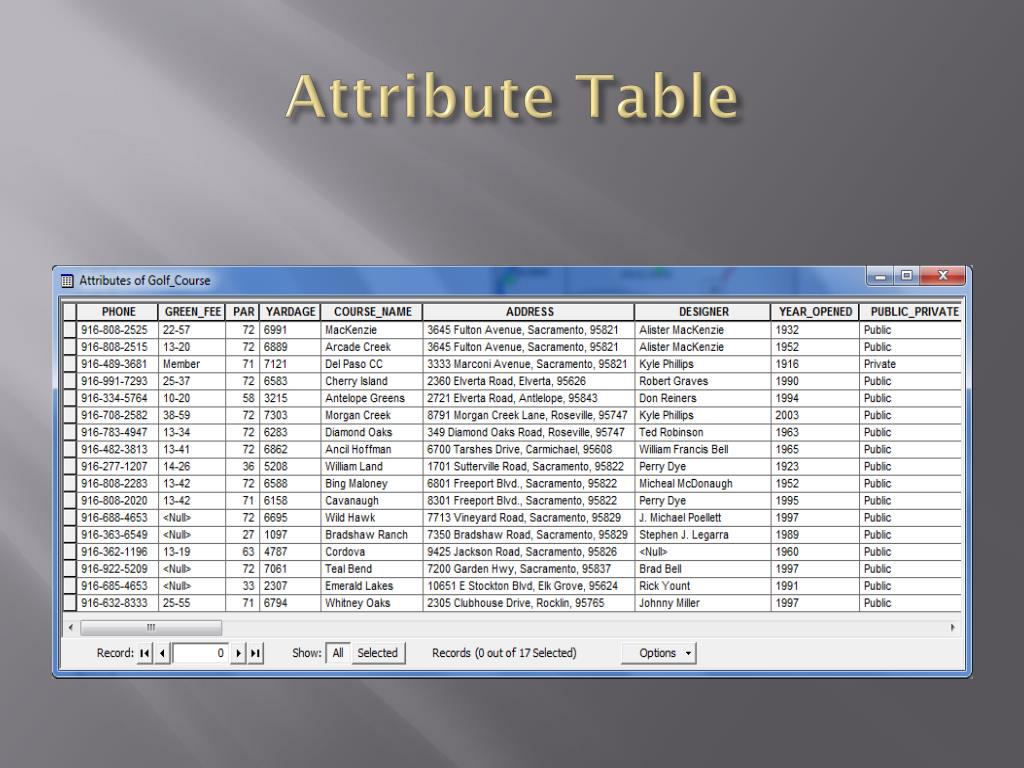Click the 'Bing Maloney' course name cell
Viewport: 1024px width, 768px height.
pos(372,483)
